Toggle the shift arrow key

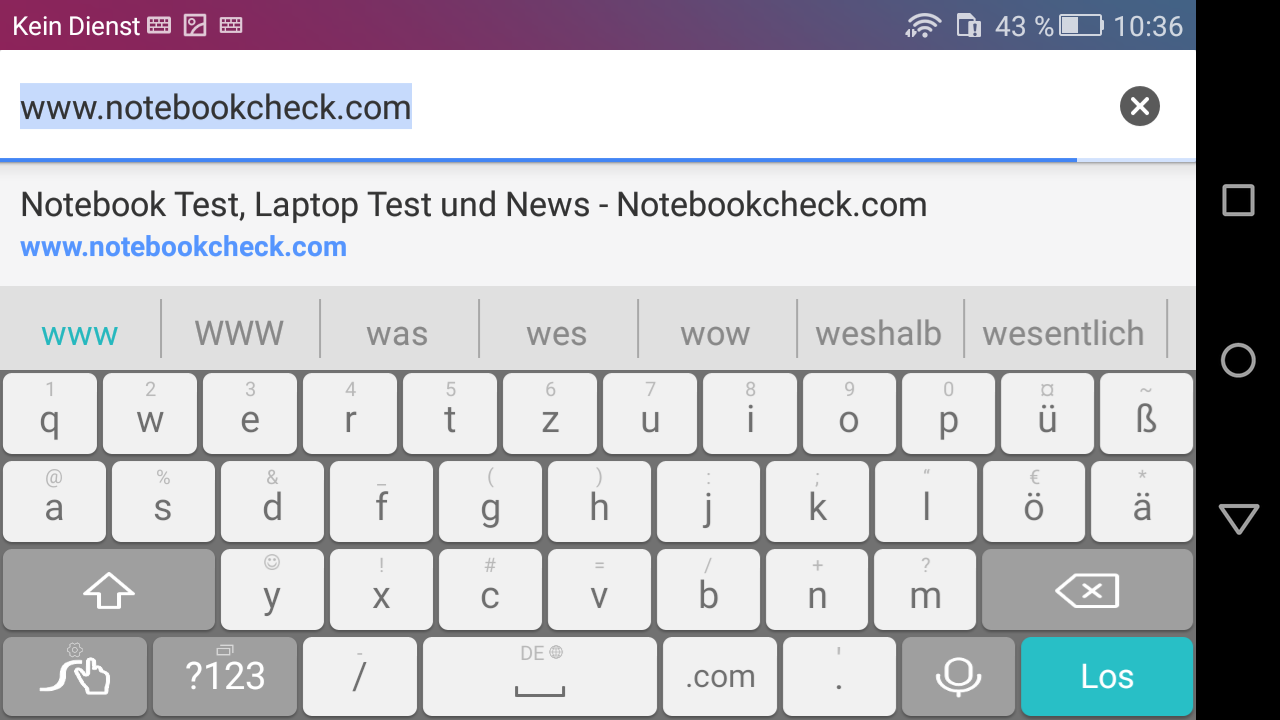coord(108,590)
